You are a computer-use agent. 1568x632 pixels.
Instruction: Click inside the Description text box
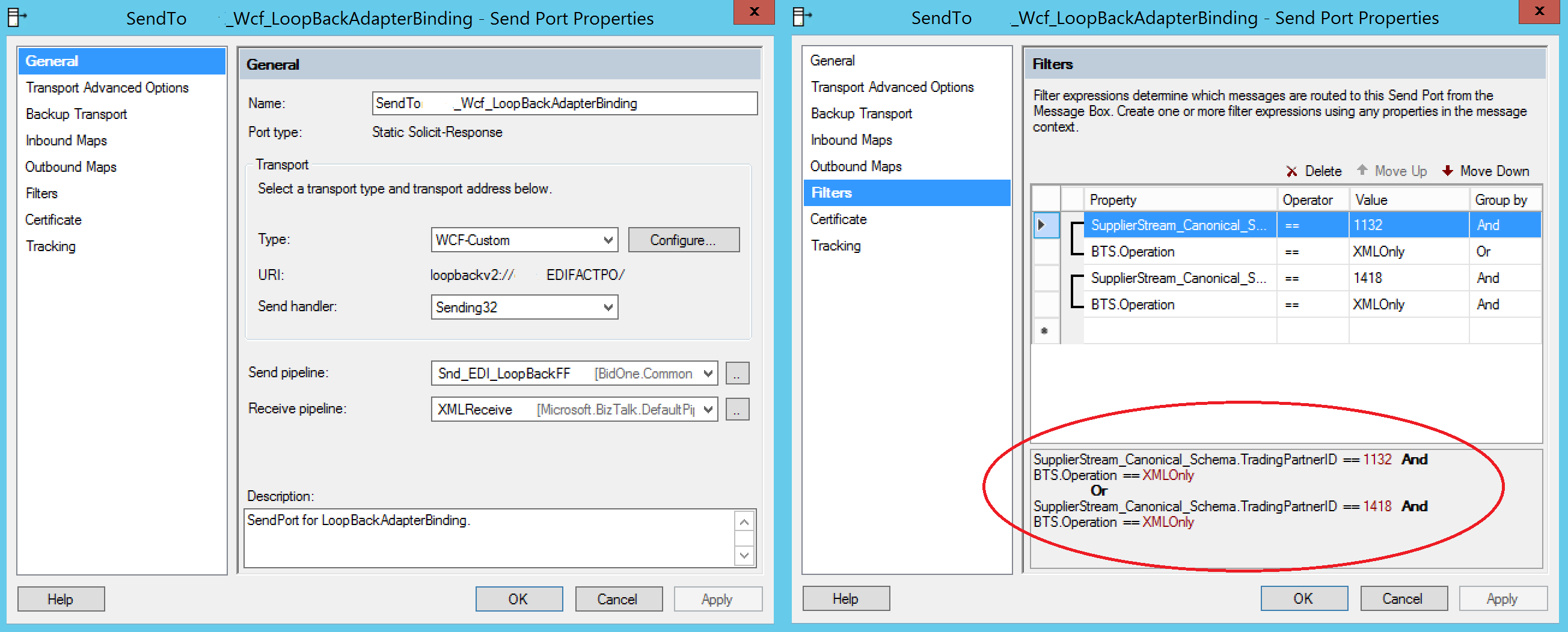(x=490, y=539)
